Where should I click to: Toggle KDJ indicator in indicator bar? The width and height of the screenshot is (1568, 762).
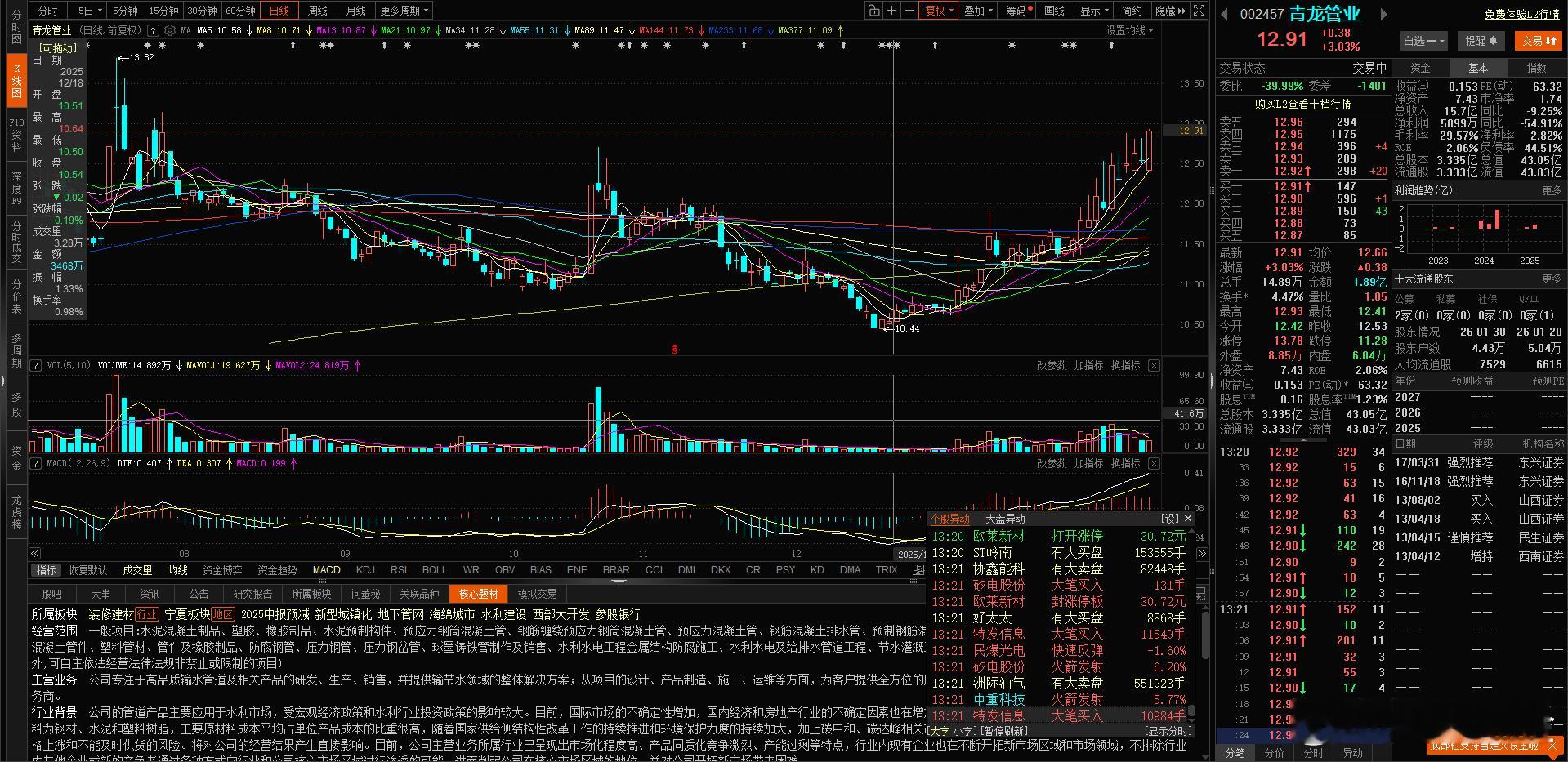click(365, 570)
